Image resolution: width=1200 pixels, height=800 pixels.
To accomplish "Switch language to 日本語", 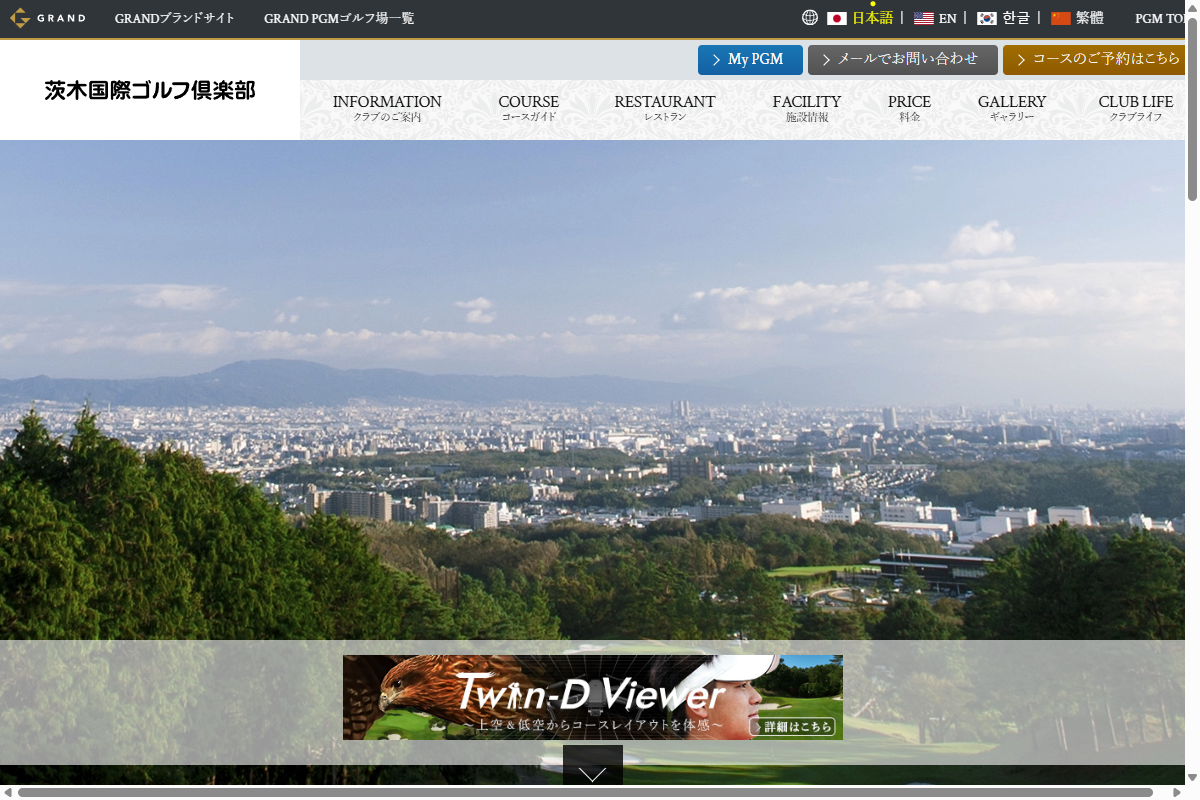I will coord(872,18).
